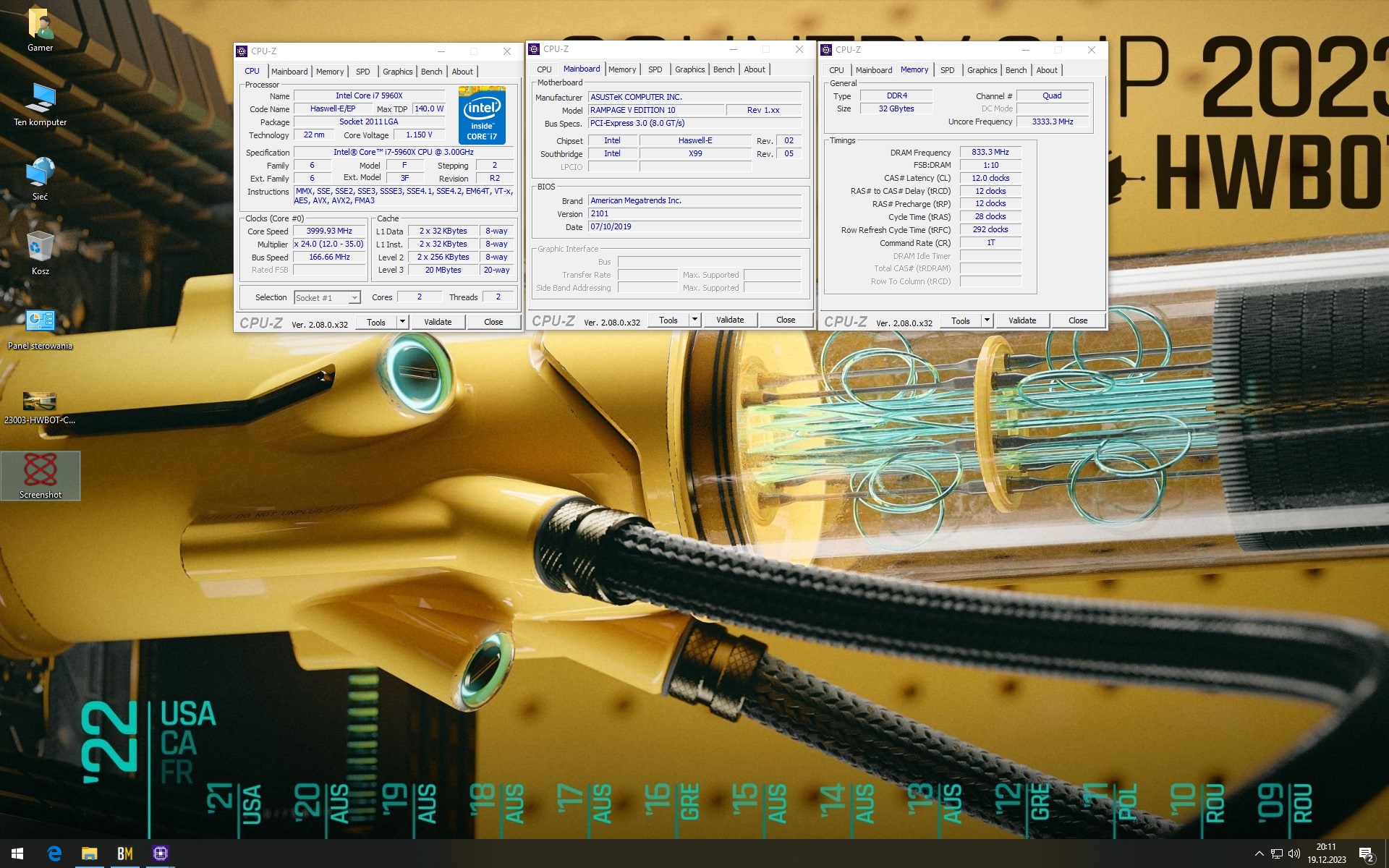Click the Uncore Frequency 3333.3 MHz value
The width and height of the screenshot is (1389, 868).
(1053, 122)
